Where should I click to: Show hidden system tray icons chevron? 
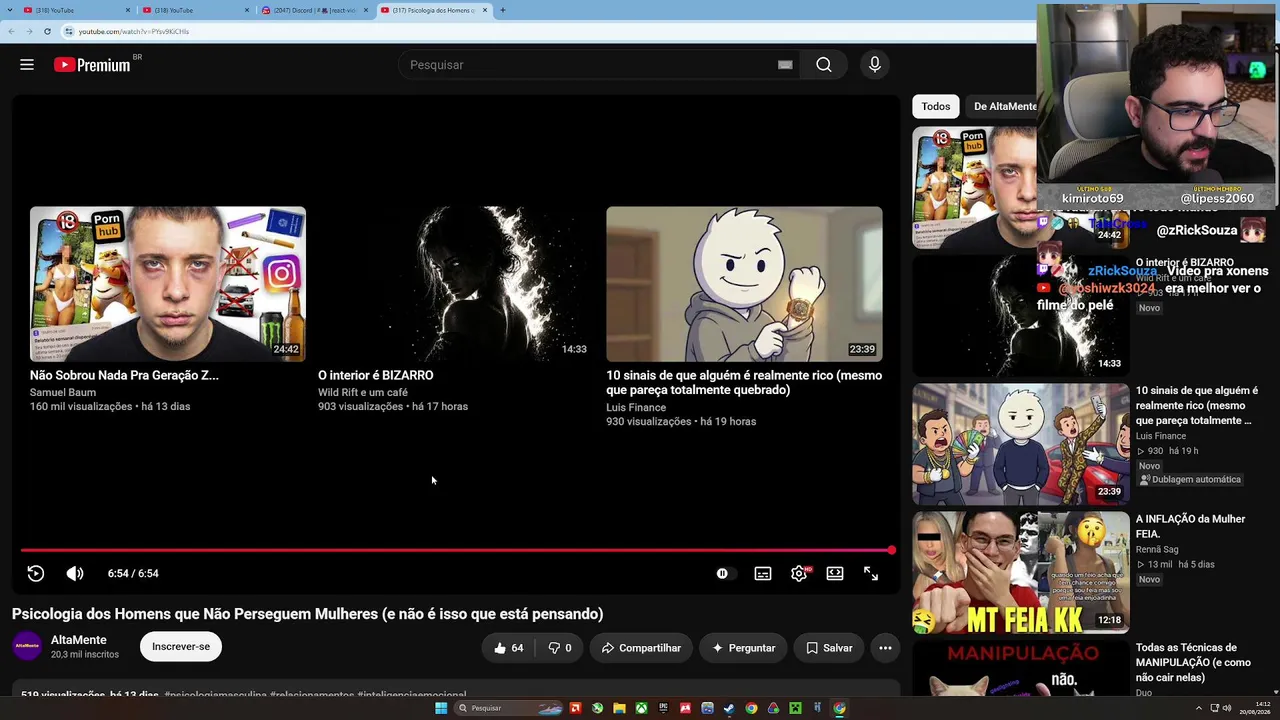click(1201, 708)
